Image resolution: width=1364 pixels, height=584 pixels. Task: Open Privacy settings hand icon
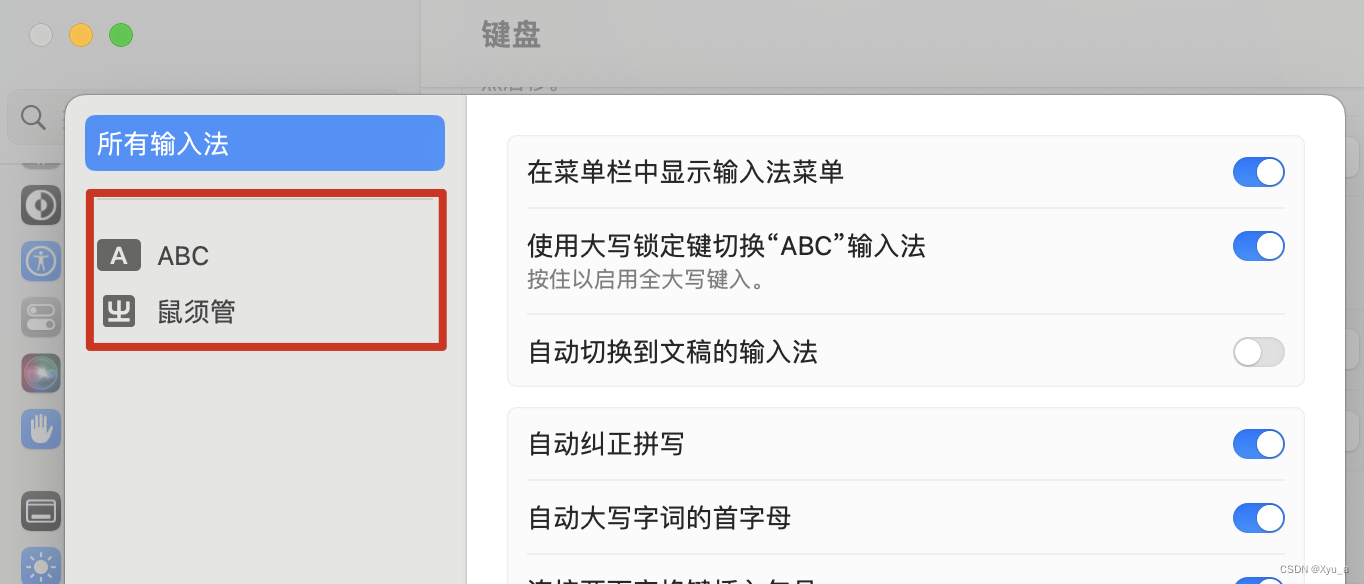(41, 429)
